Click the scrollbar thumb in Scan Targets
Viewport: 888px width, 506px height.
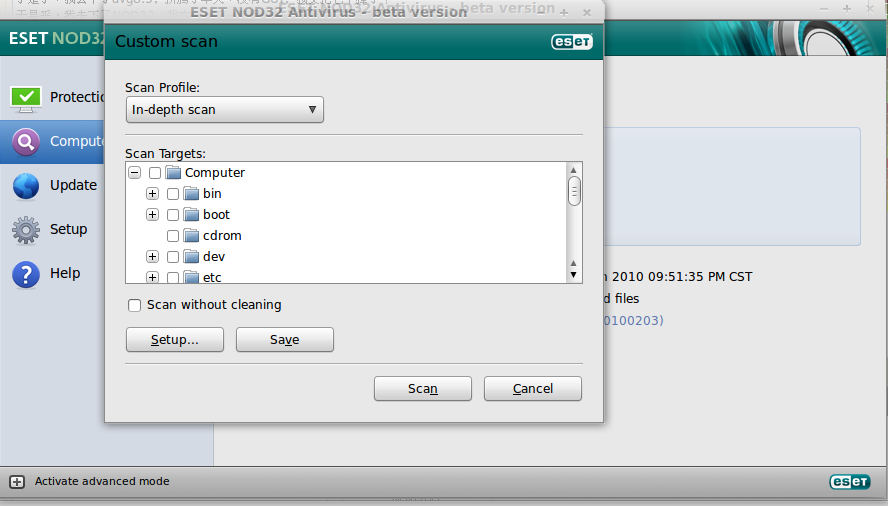point(574,192)
